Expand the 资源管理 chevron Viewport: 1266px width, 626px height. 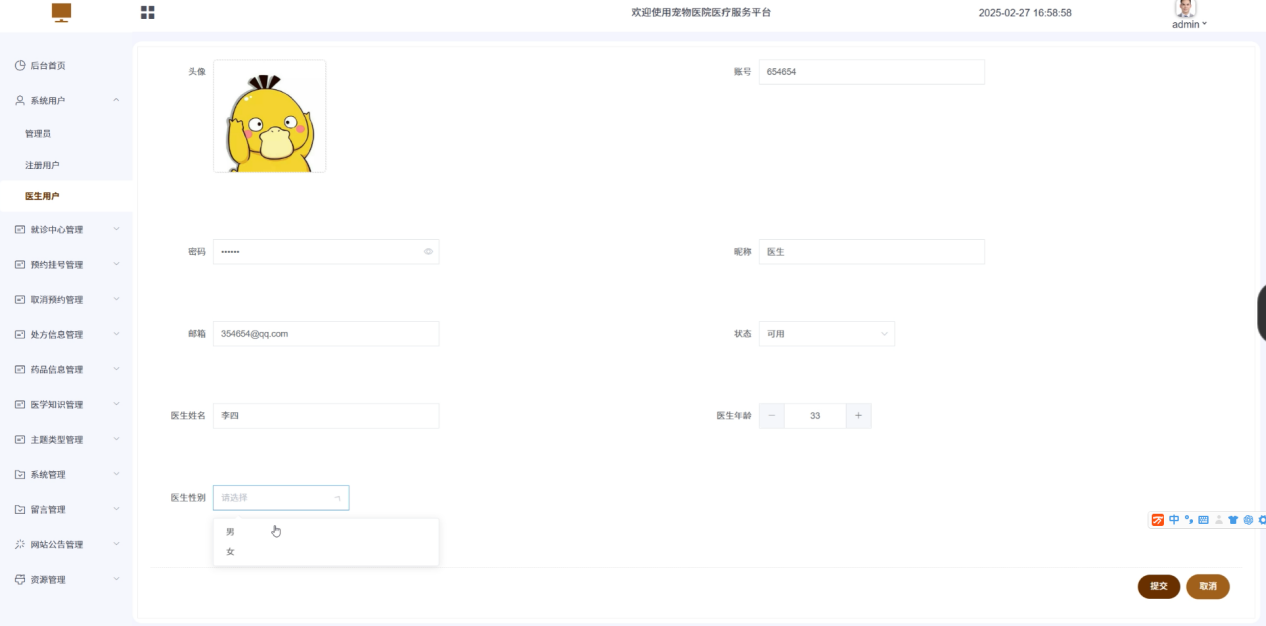pyautogui.click(x=116, y=580)
